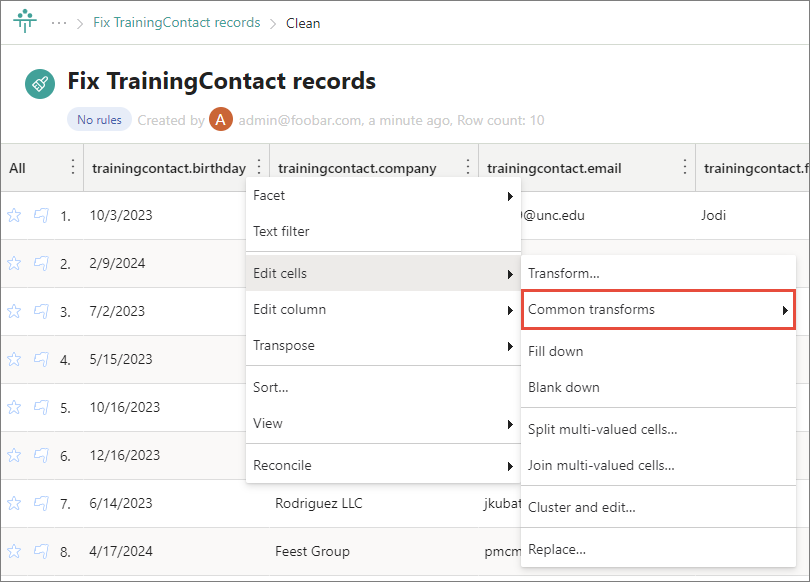The height and width of the screenshot is (582, 810).
Task: Star row 8 in the grid
Action: [14, 551]
